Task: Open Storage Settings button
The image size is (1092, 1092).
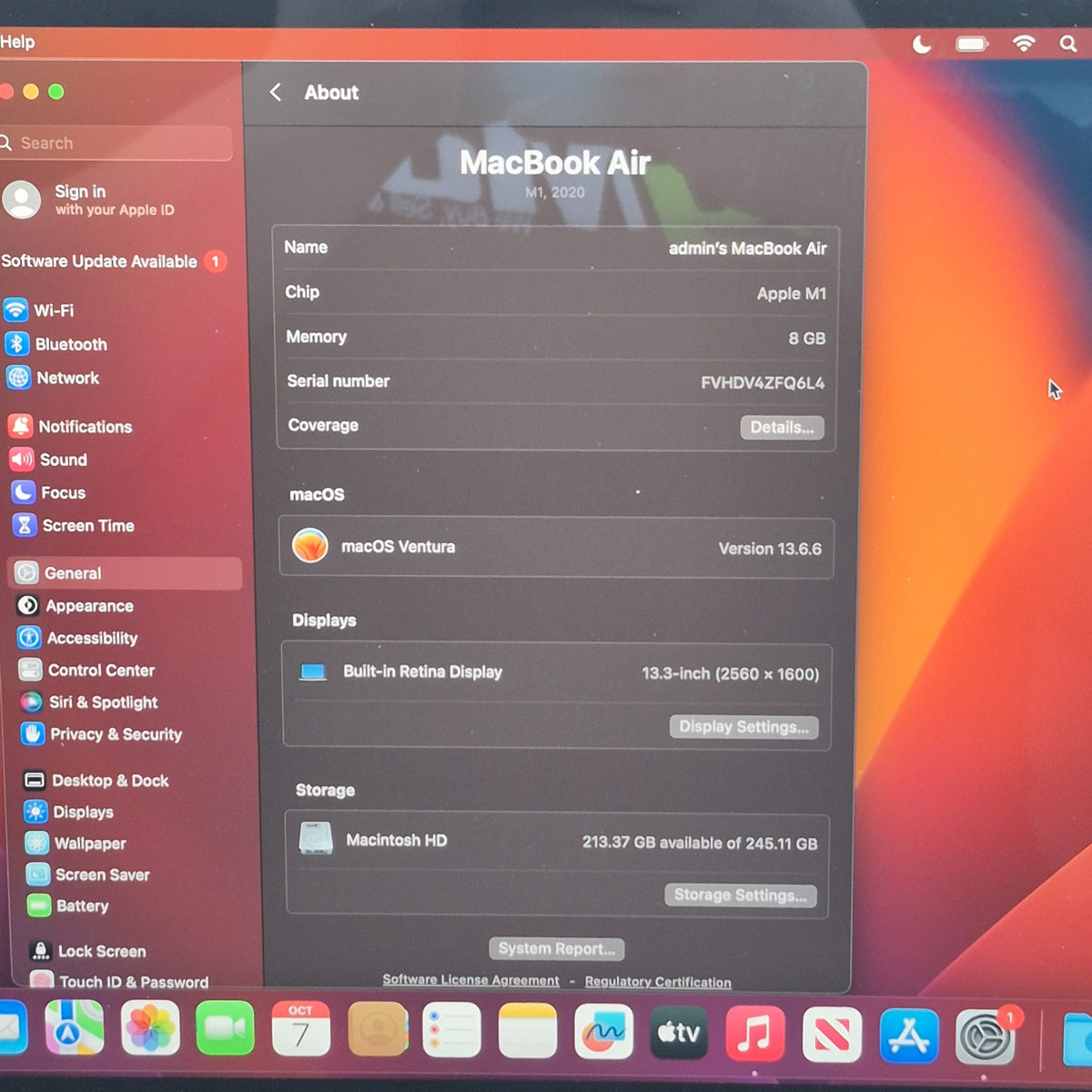Action: 740,895
